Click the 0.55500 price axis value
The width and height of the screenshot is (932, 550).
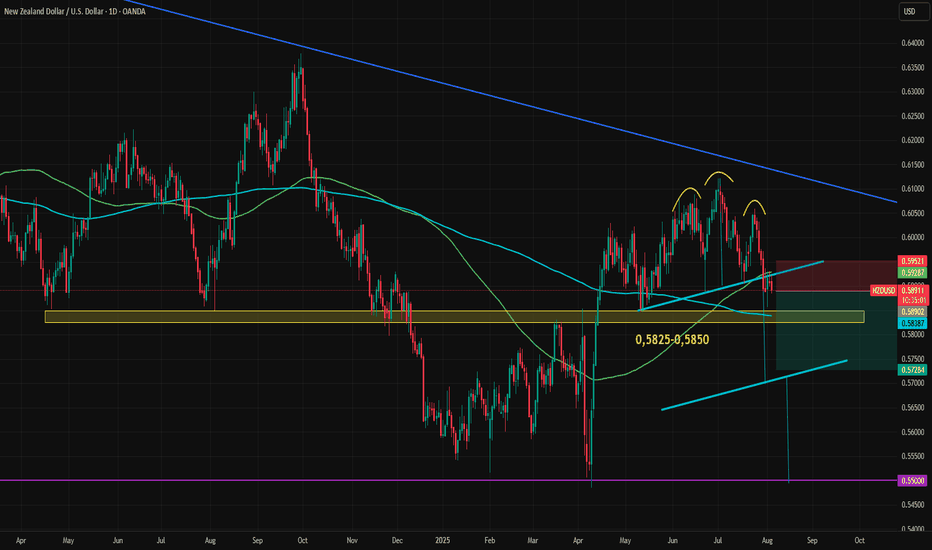(912, 456)
